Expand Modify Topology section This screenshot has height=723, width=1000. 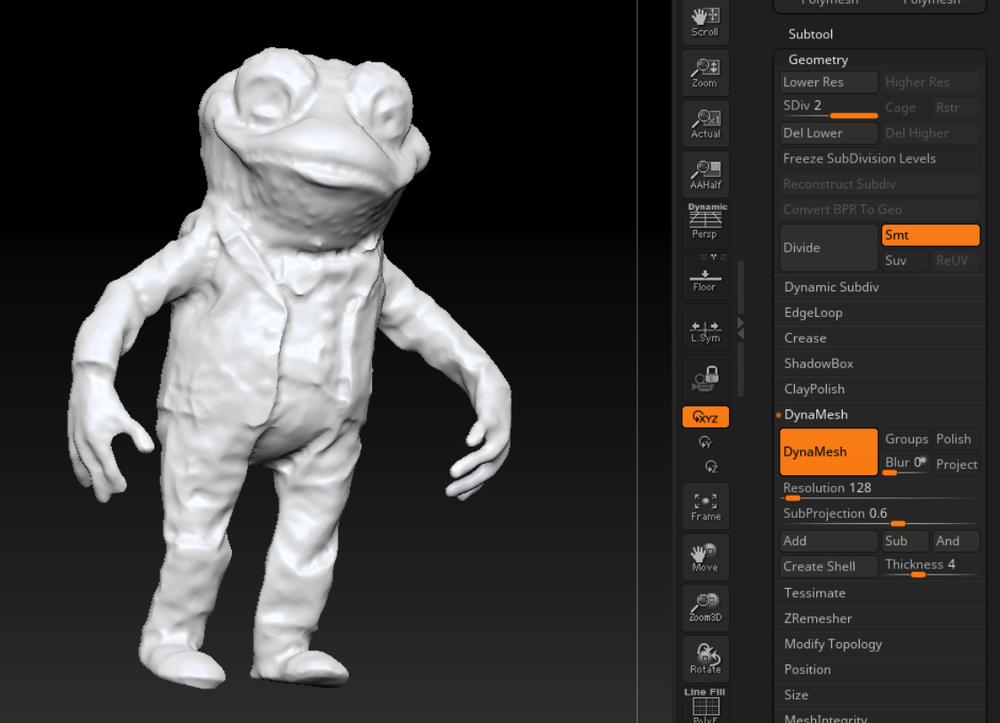833,645
